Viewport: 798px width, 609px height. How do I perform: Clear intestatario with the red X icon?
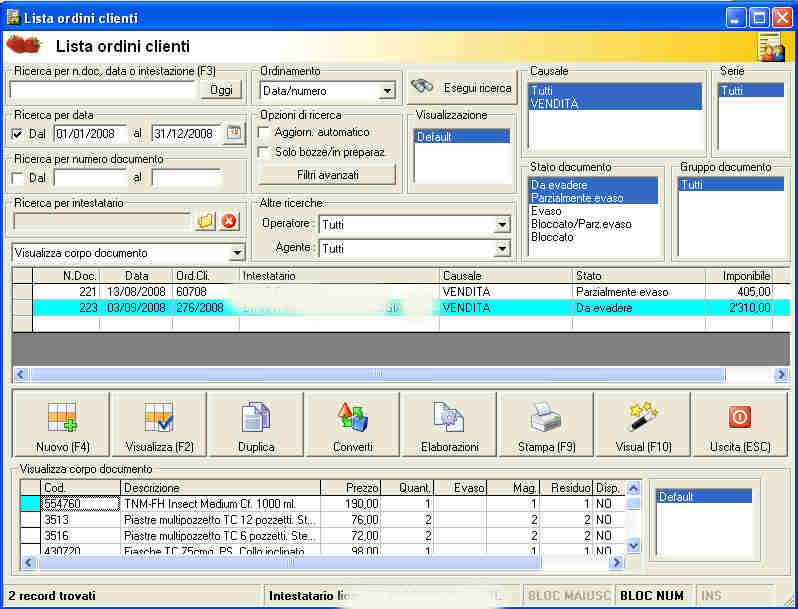point(229,222)
